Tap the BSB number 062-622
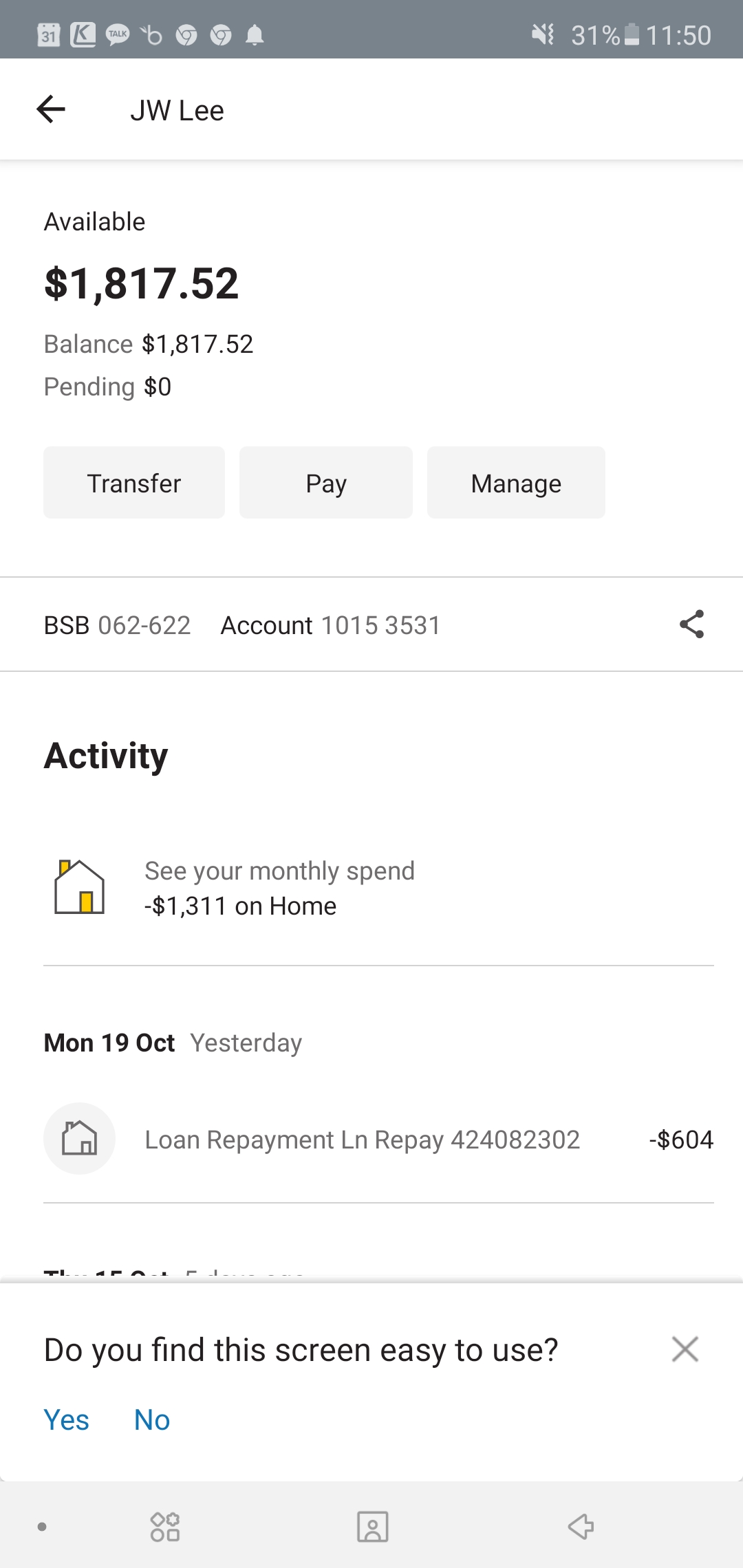The image size is (743, 1568). click(144, 625)
